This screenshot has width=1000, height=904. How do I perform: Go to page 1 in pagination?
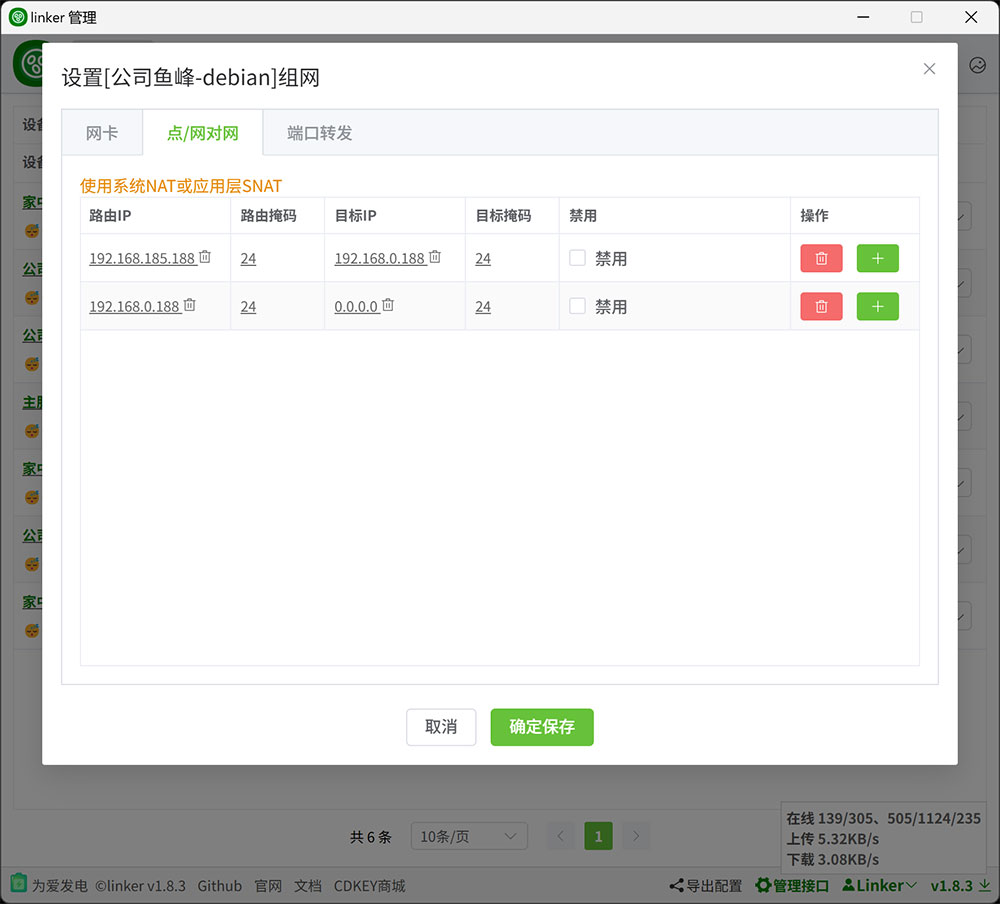(598, 836)
